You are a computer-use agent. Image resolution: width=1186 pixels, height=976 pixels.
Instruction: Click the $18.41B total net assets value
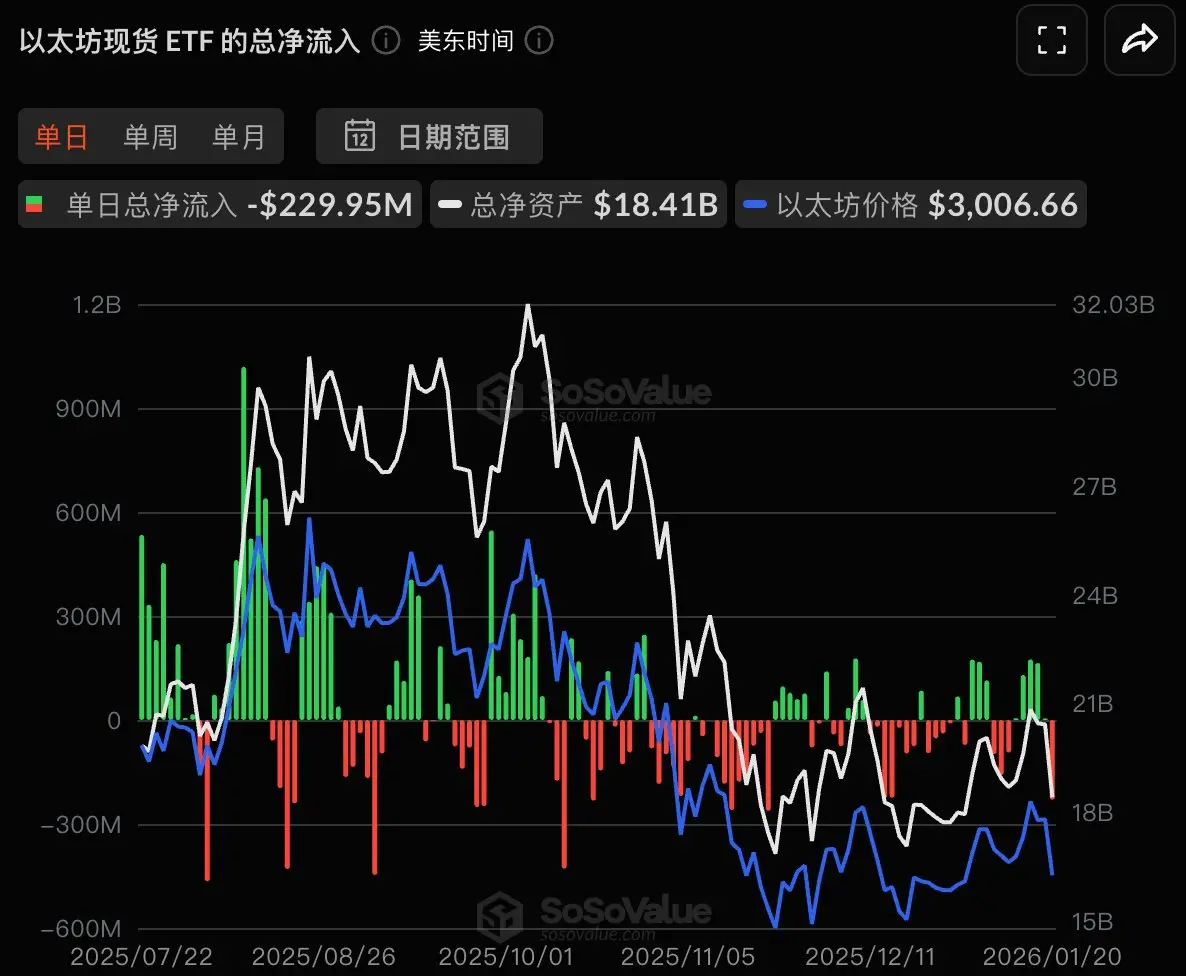[656, 205]
